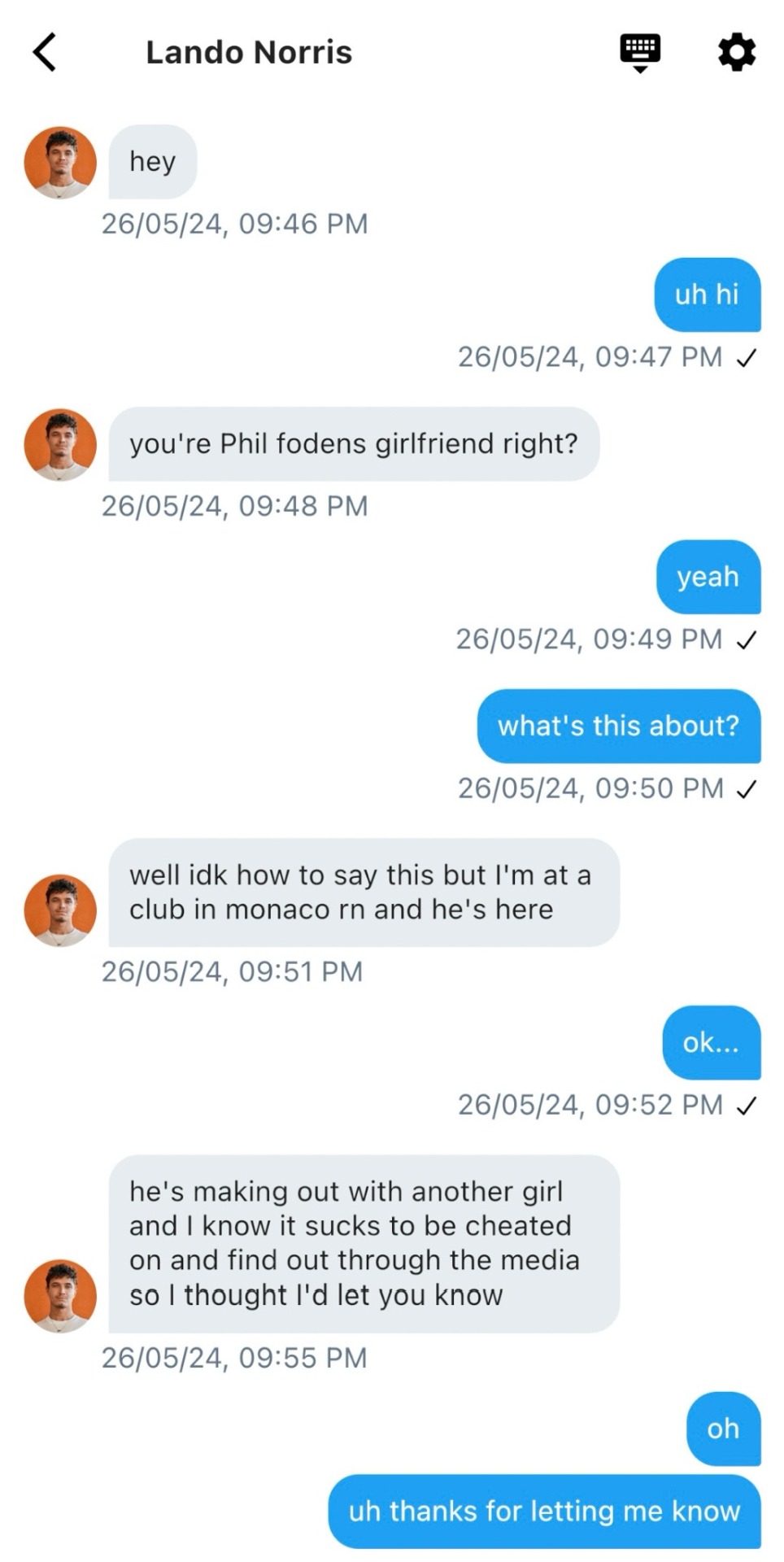
Task: Tap the delivered checkmark beside the 09:47 PM timestamp
Action: [x=747, y=358]
